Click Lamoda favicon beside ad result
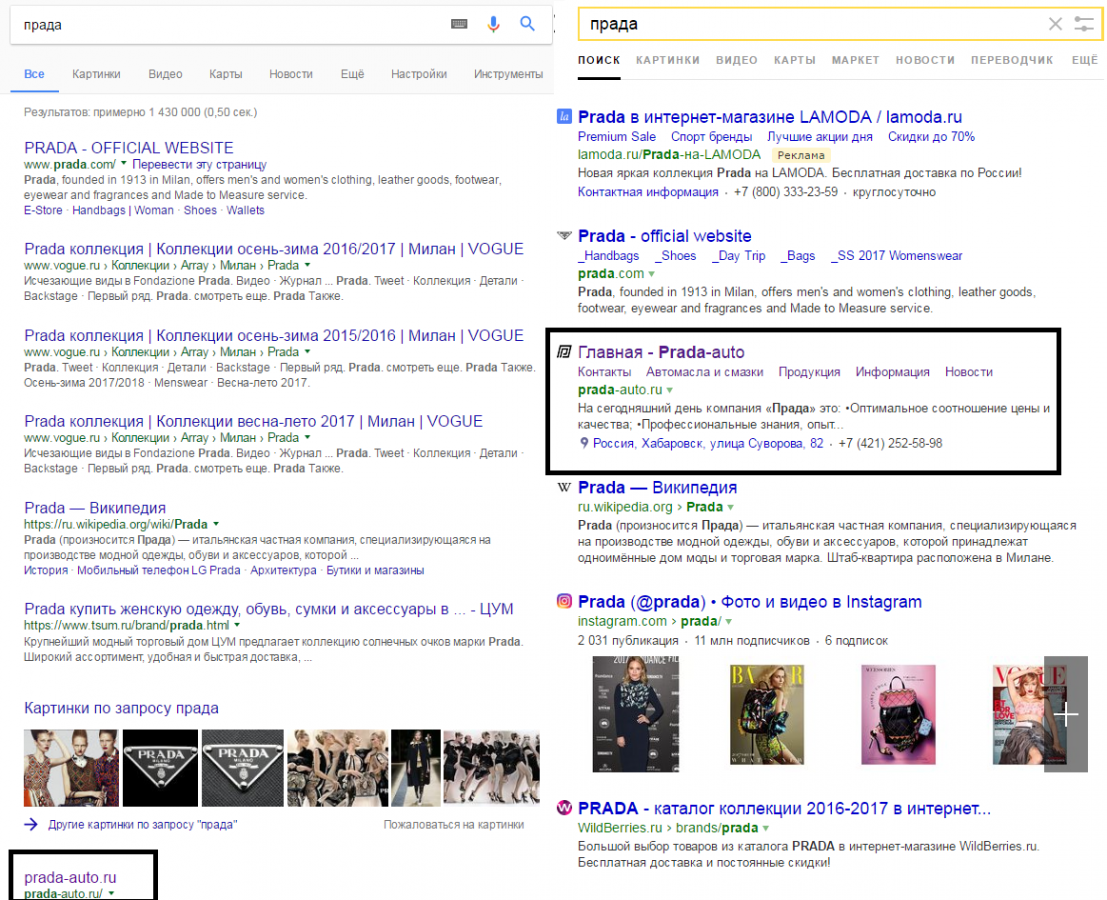This screenshot has height=900, width=1107. pos(564,116)
